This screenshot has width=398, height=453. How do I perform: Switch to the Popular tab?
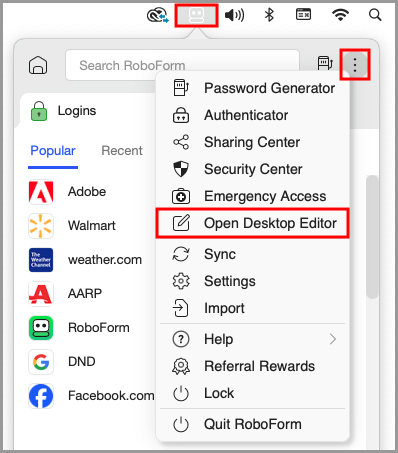pos(53,151)
